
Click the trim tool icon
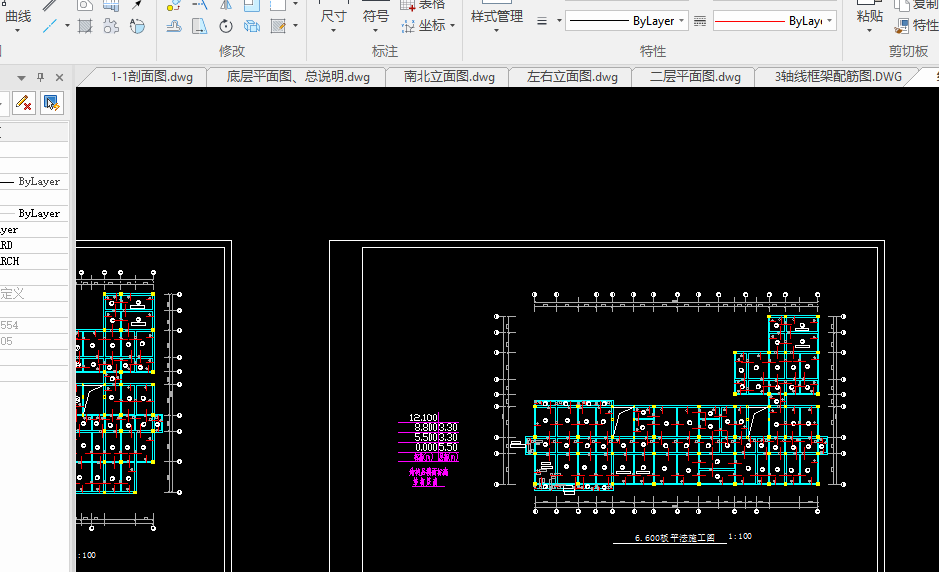click(x=199, y=5)
